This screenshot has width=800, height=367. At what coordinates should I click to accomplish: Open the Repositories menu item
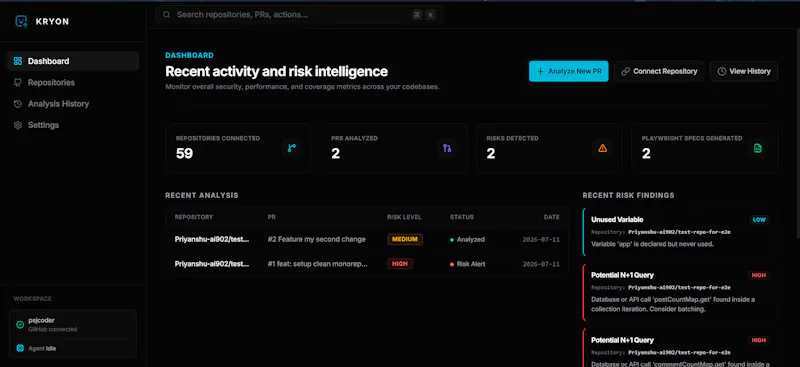click(x=73, y=83)
